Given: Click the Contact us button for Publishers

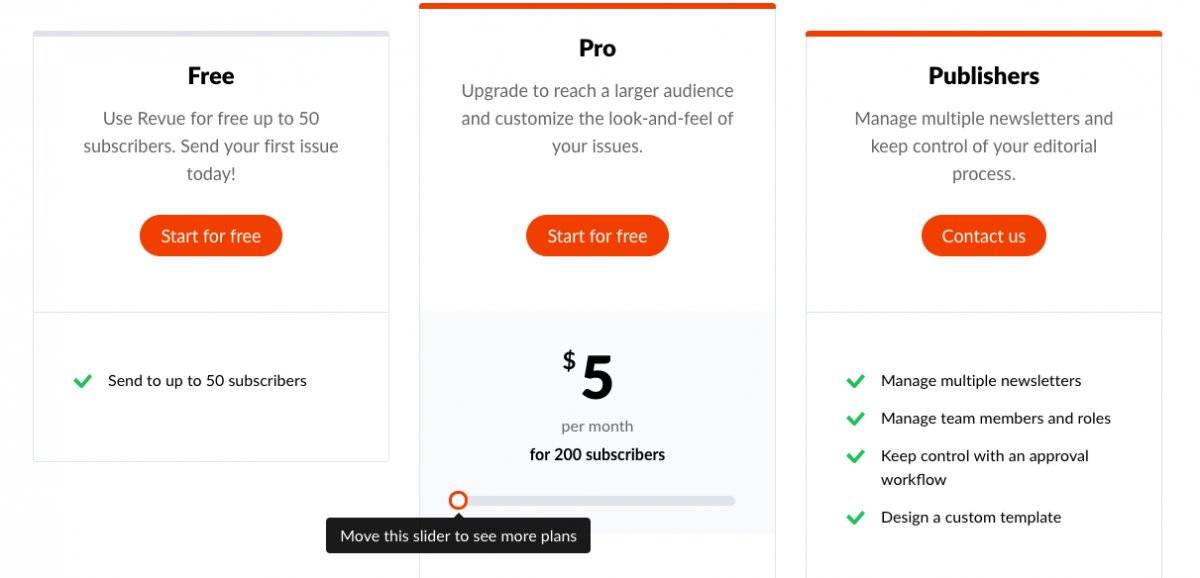Looking at the screenshot, I should click(983, 236).
